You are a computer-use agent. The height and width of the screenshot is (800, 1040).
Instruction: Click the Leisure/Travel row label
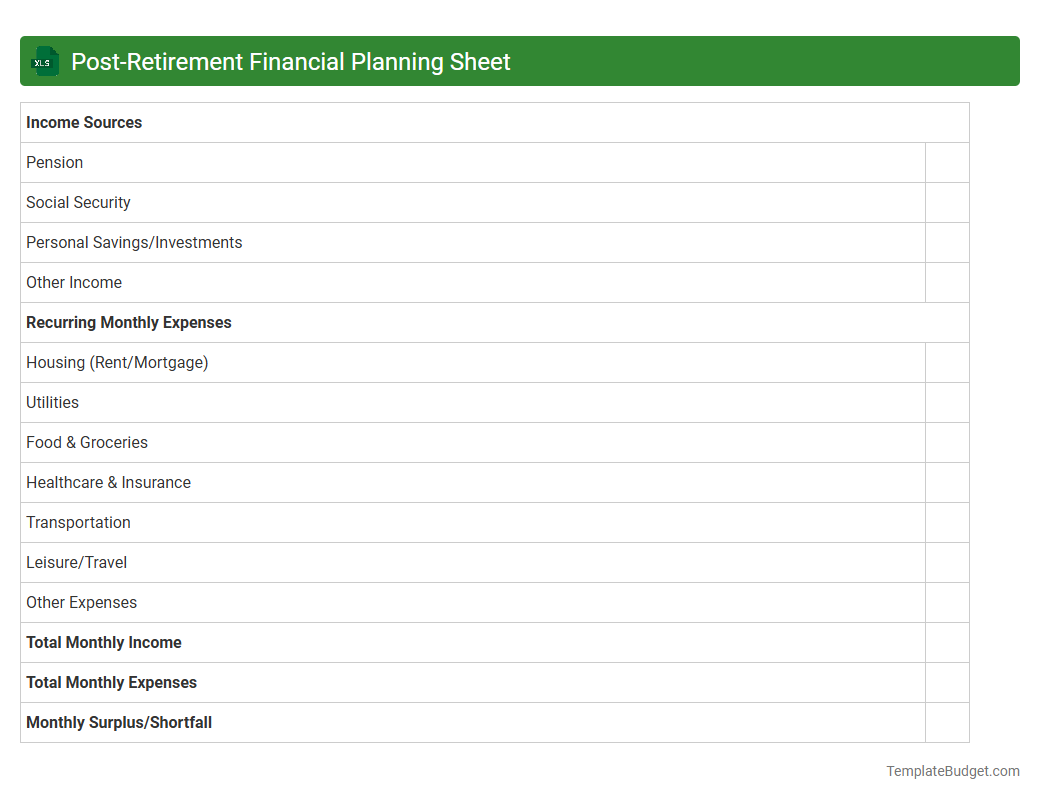coord(76,562)
